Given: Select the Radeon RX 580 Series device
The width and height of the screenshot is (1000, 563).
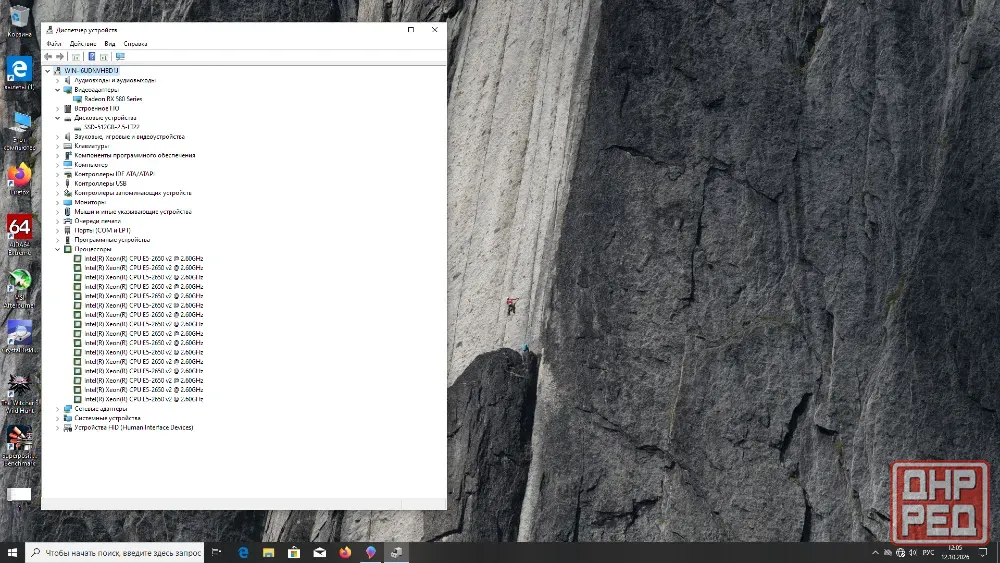Looking at the screenshot, I should coord(113,99).
